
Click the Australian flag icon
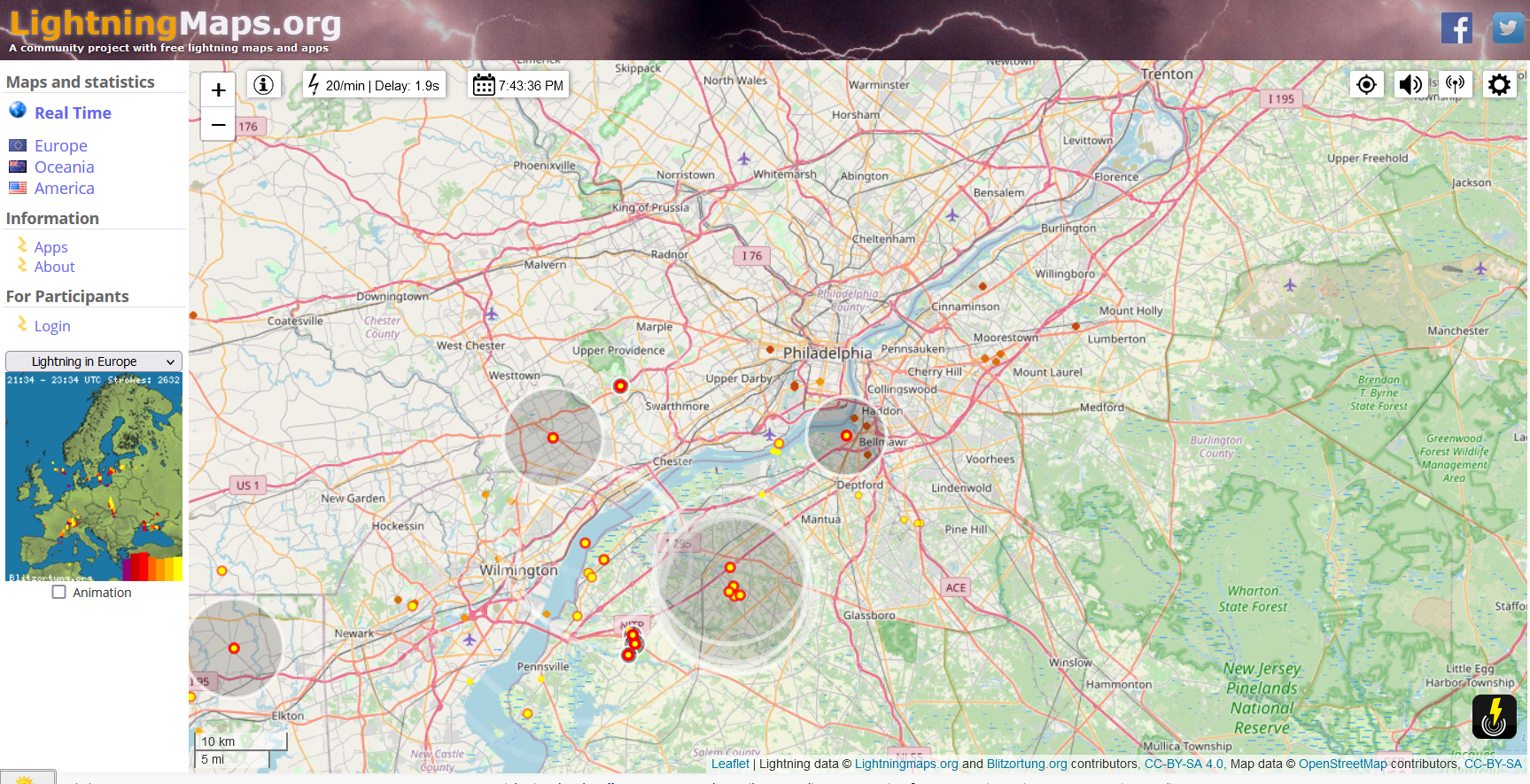[18, 166]
